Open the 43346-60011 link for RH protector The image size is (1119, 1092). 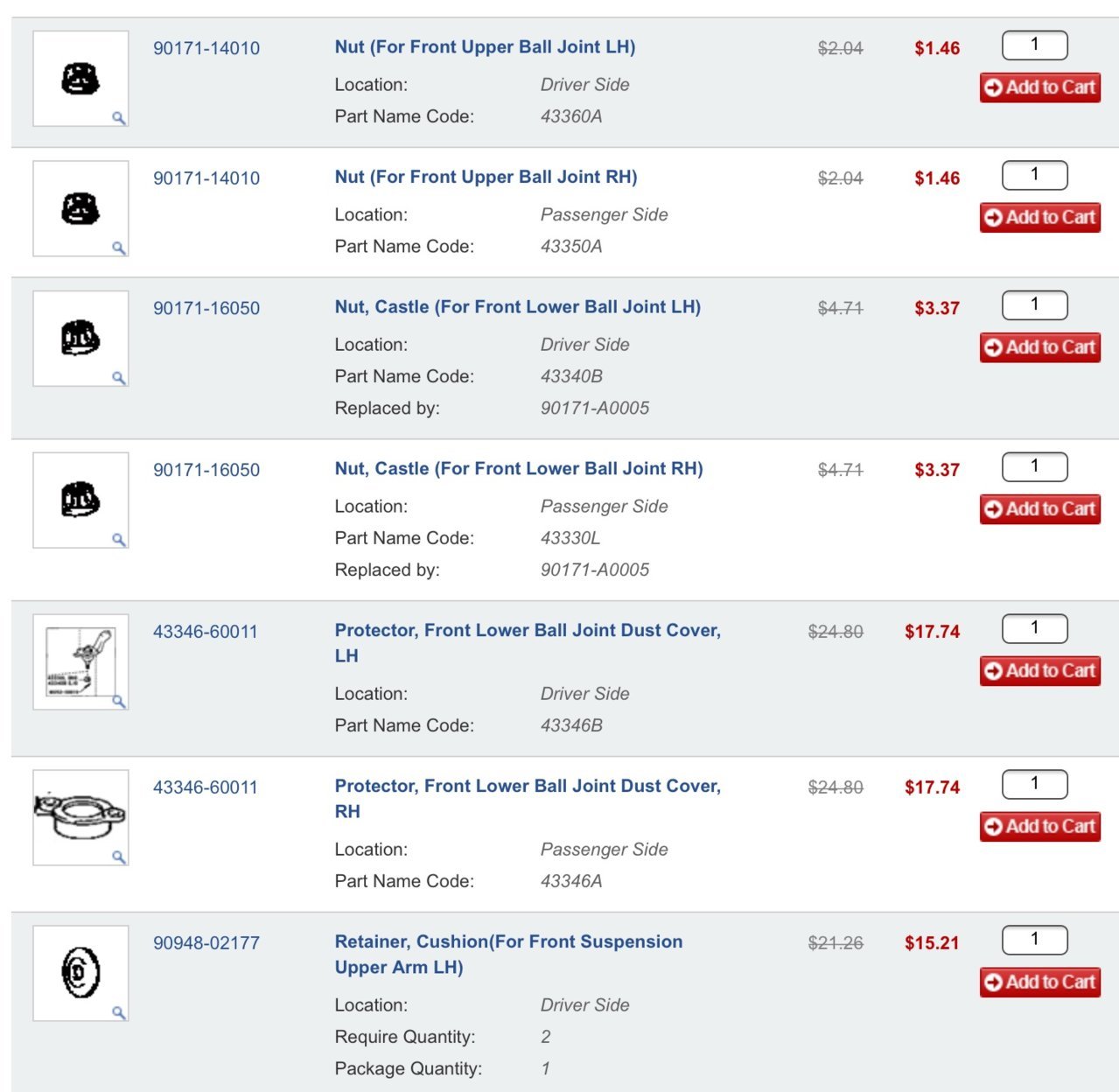[206, 787]
